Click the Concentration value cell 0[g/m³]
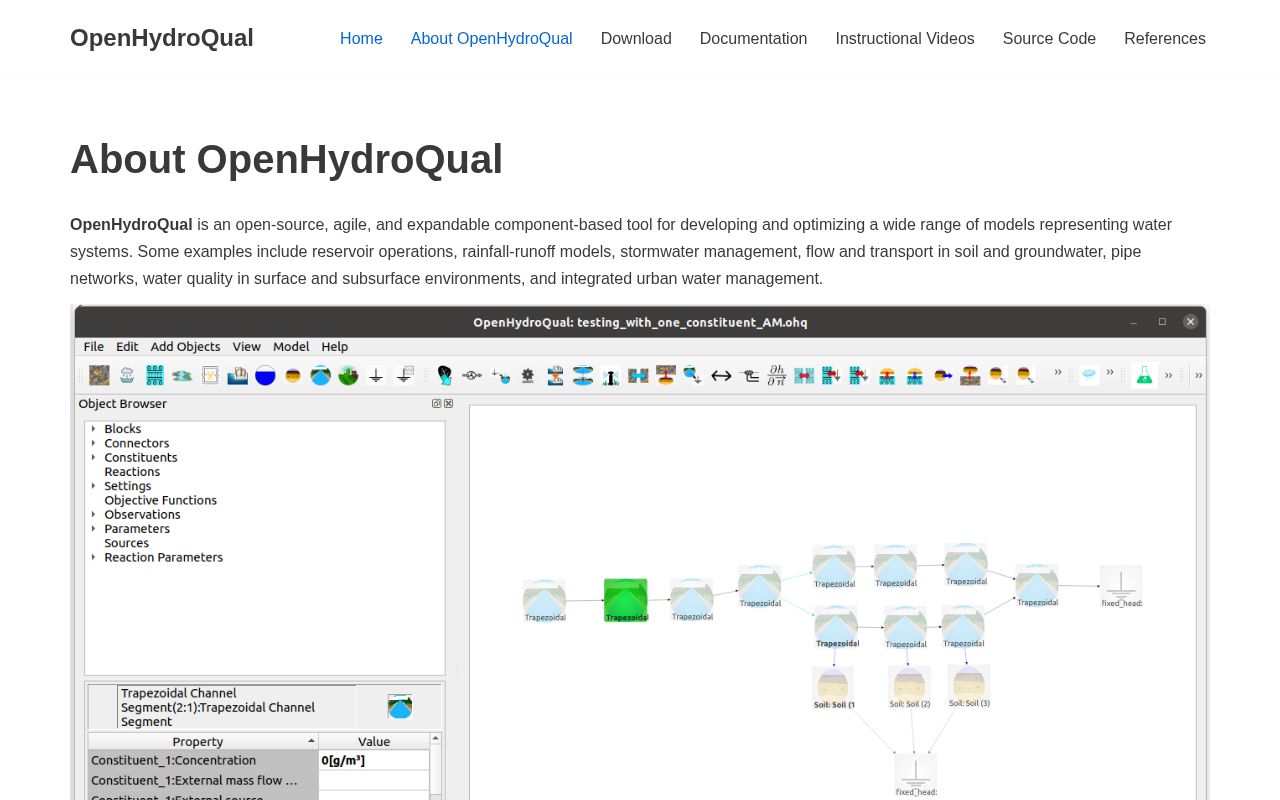Viewport: 1280px width, 800px height. [374, 760]
